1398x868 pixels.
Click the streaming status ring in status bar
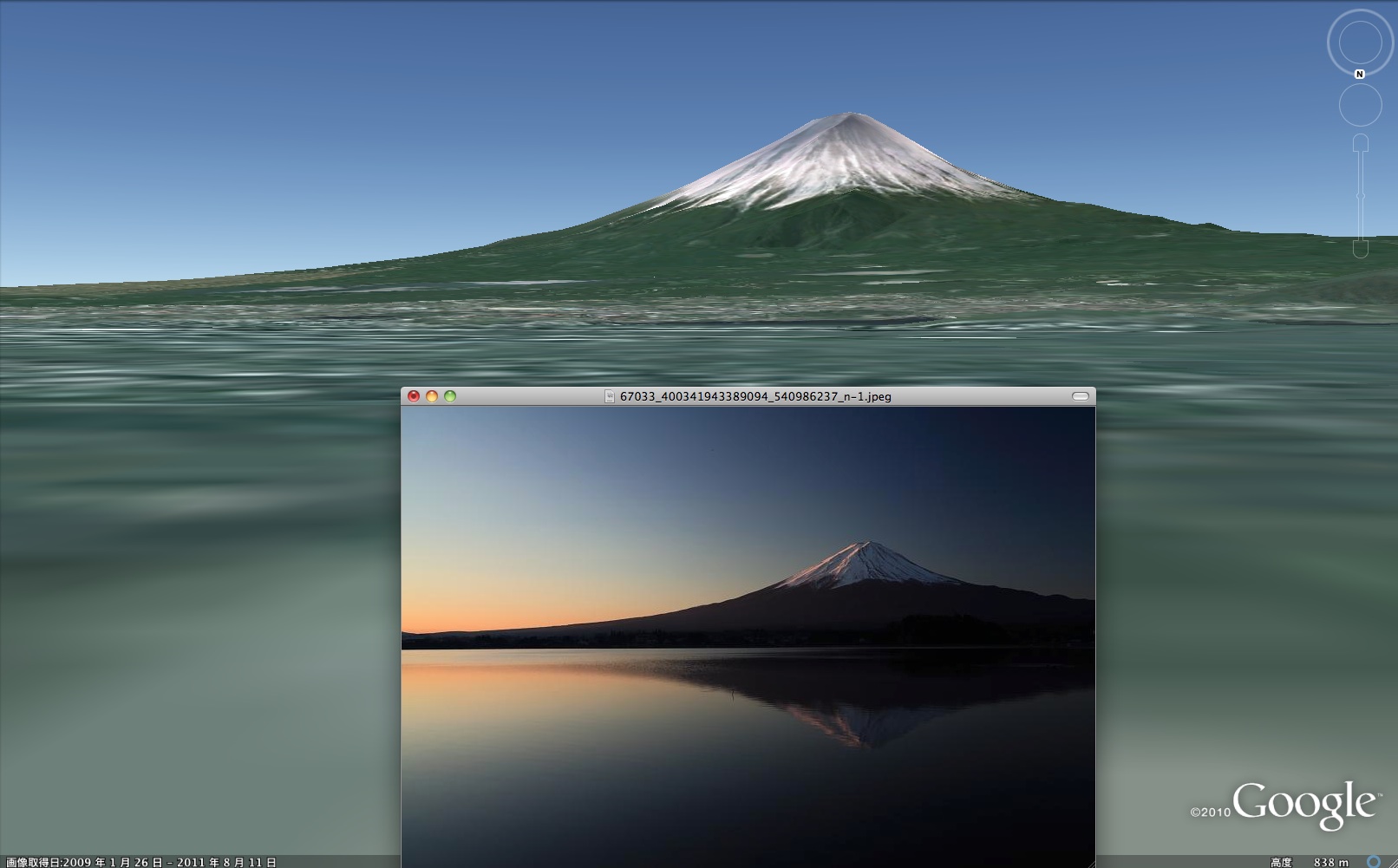point(1374,862)
